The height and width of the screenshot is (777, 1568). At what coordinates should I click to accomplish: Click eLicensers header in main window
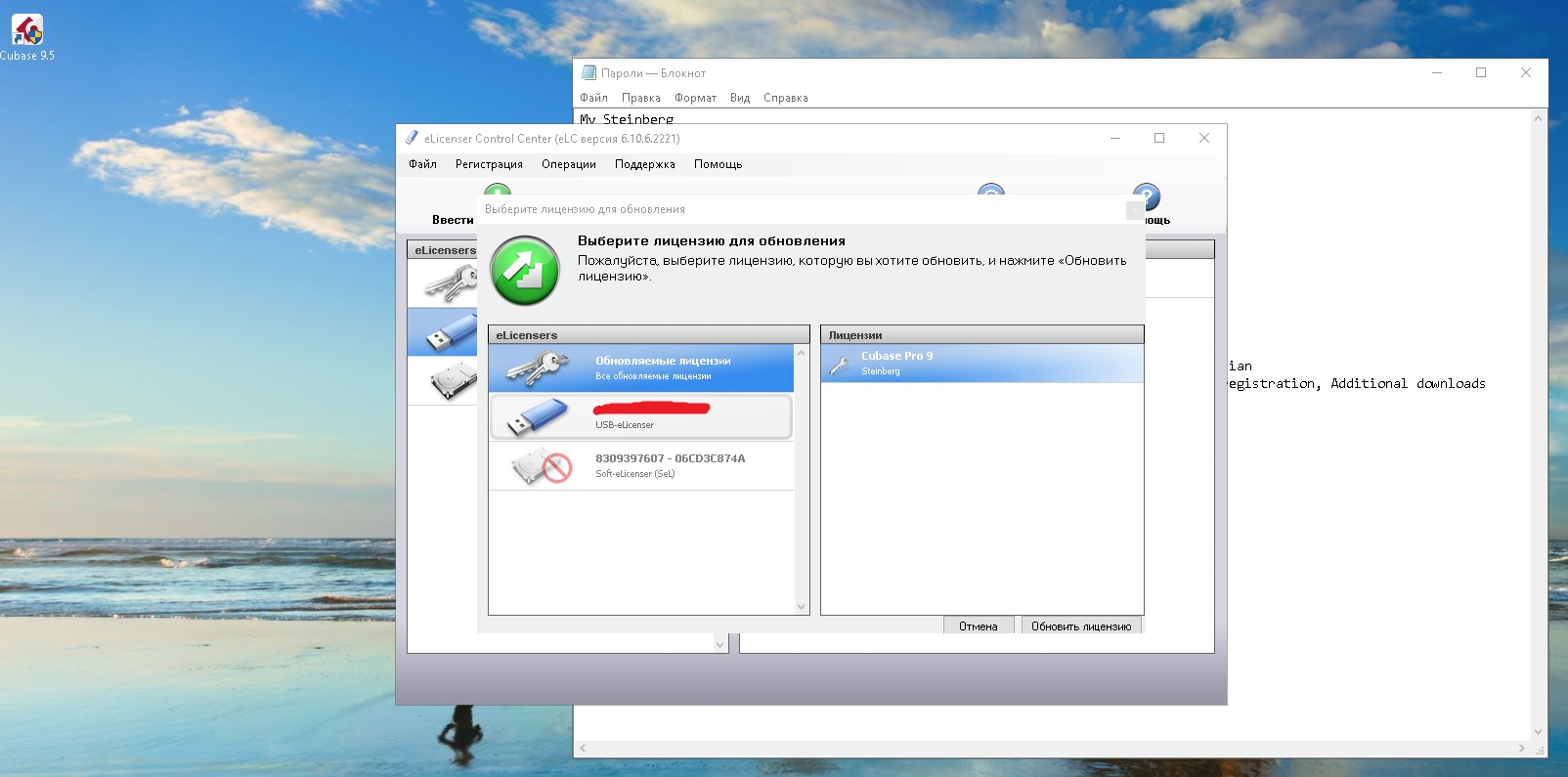(x=445, y=250)
